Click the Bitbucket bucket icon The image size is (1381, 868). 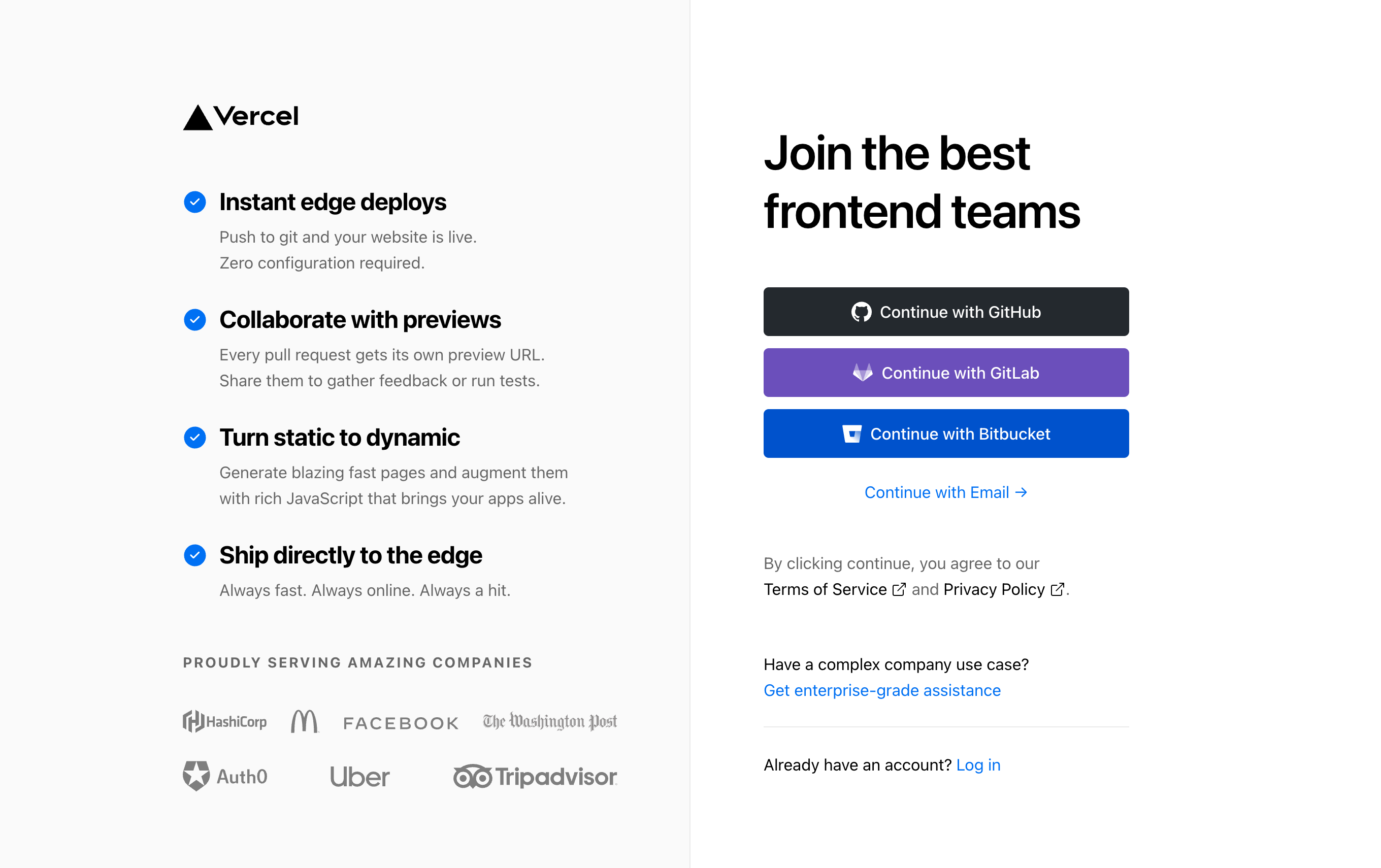(851, 434)
